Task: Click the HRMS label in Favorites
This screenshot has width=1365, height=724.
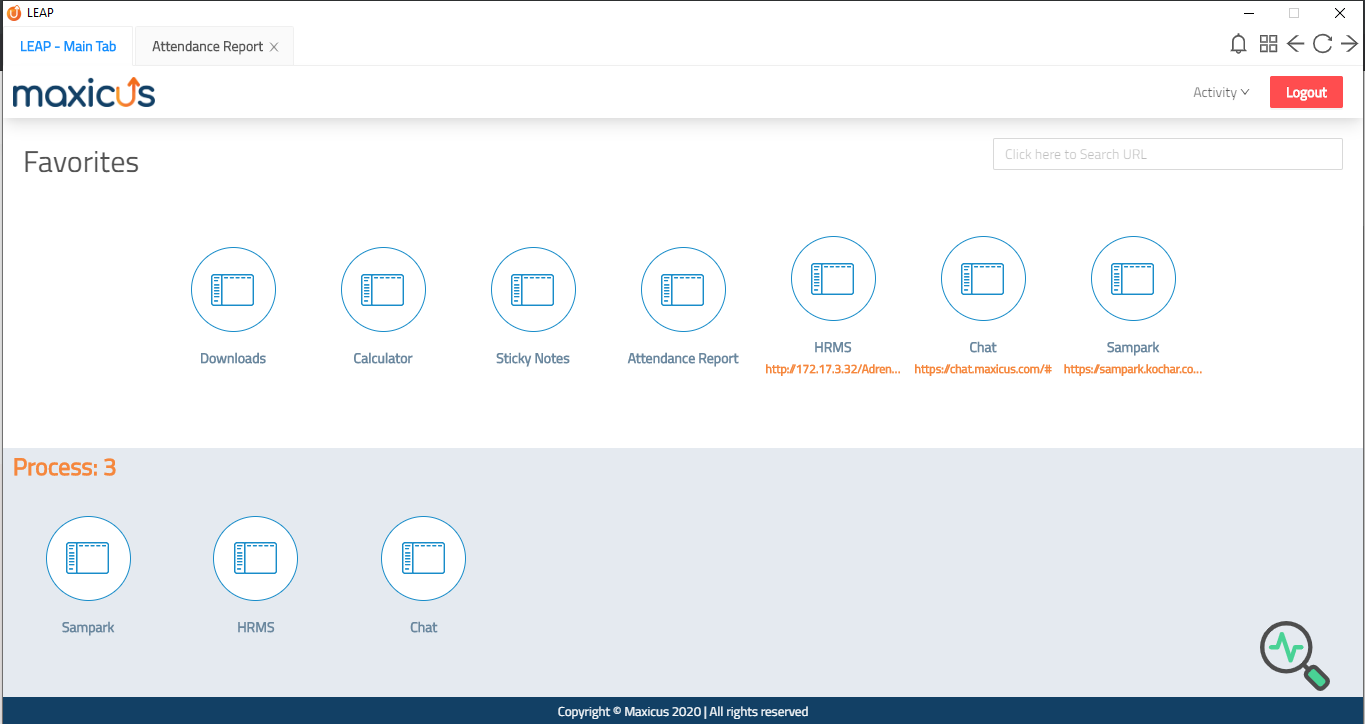Action: coord(833,347)
